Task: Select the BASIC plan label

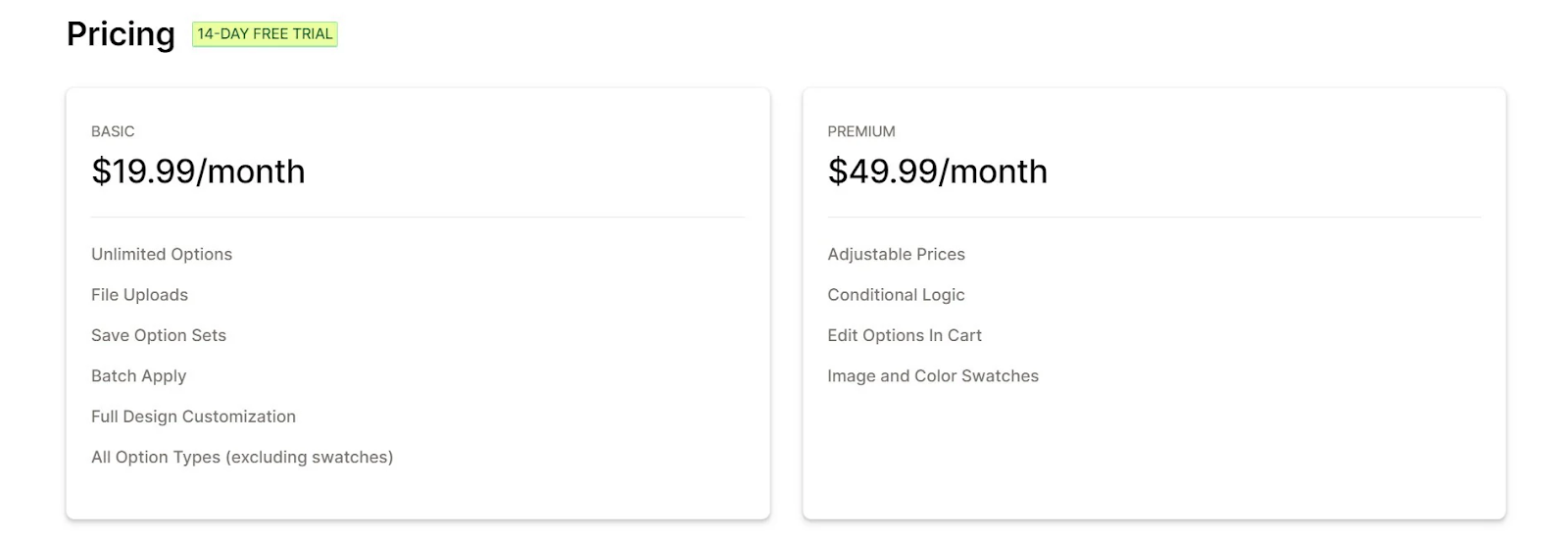Action: point(113,131)
